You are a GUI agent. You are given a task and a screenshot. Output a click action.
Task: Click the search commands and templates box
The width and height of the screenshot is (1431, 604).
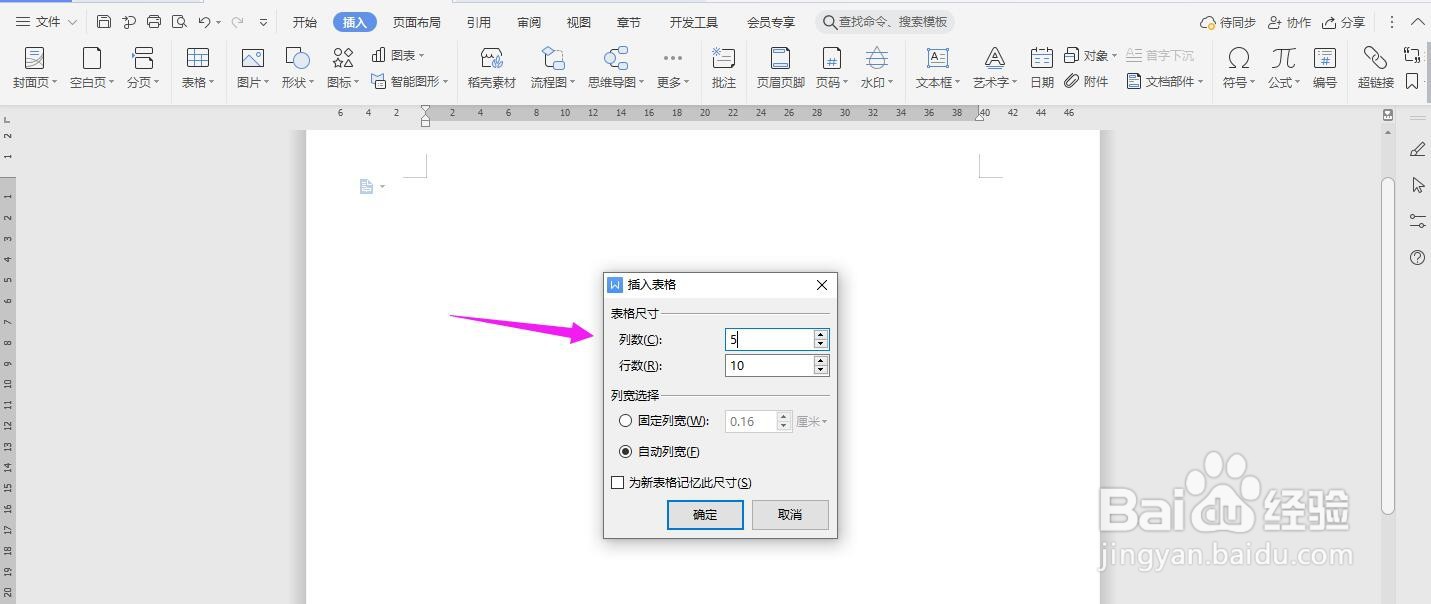pos(885,22)
